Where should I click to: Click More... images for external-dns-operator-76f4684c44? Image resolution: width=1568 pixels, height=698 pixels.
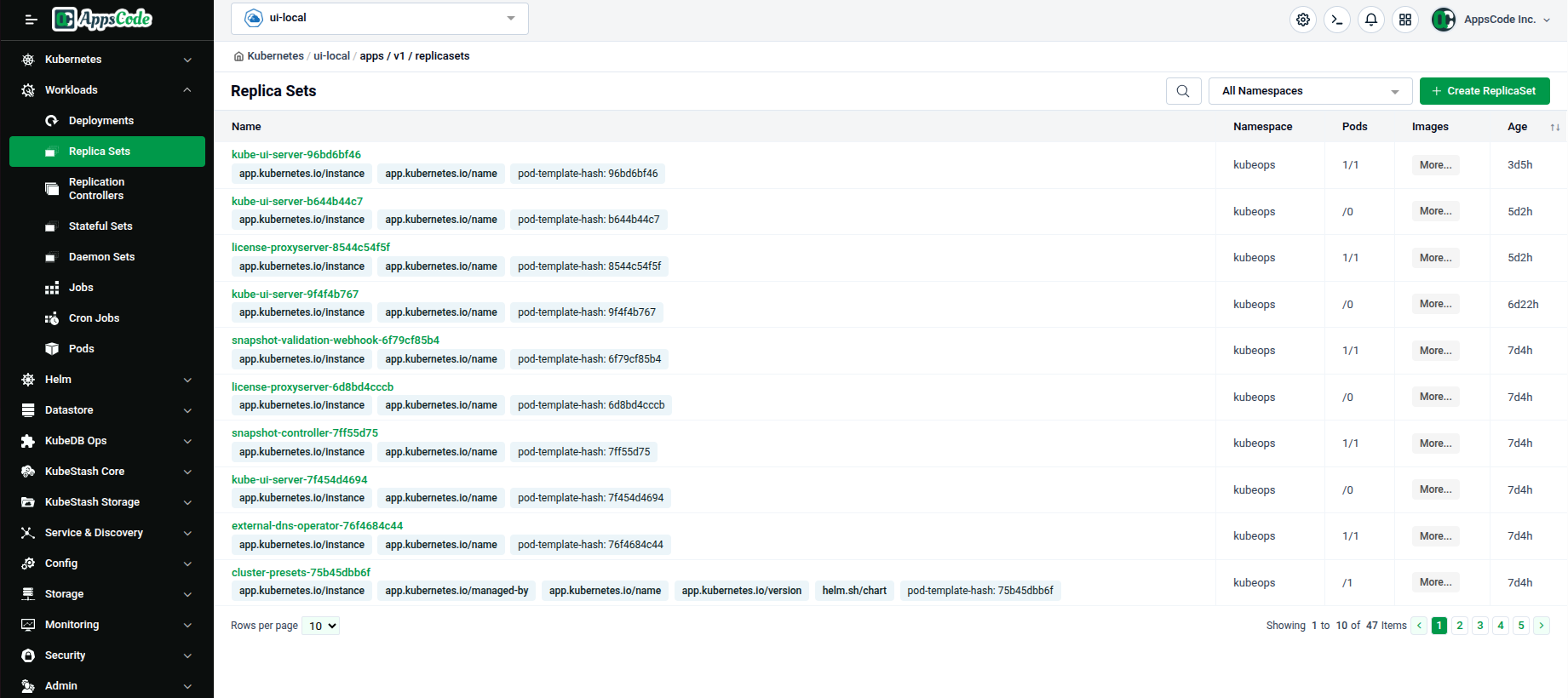(1436, 536)
